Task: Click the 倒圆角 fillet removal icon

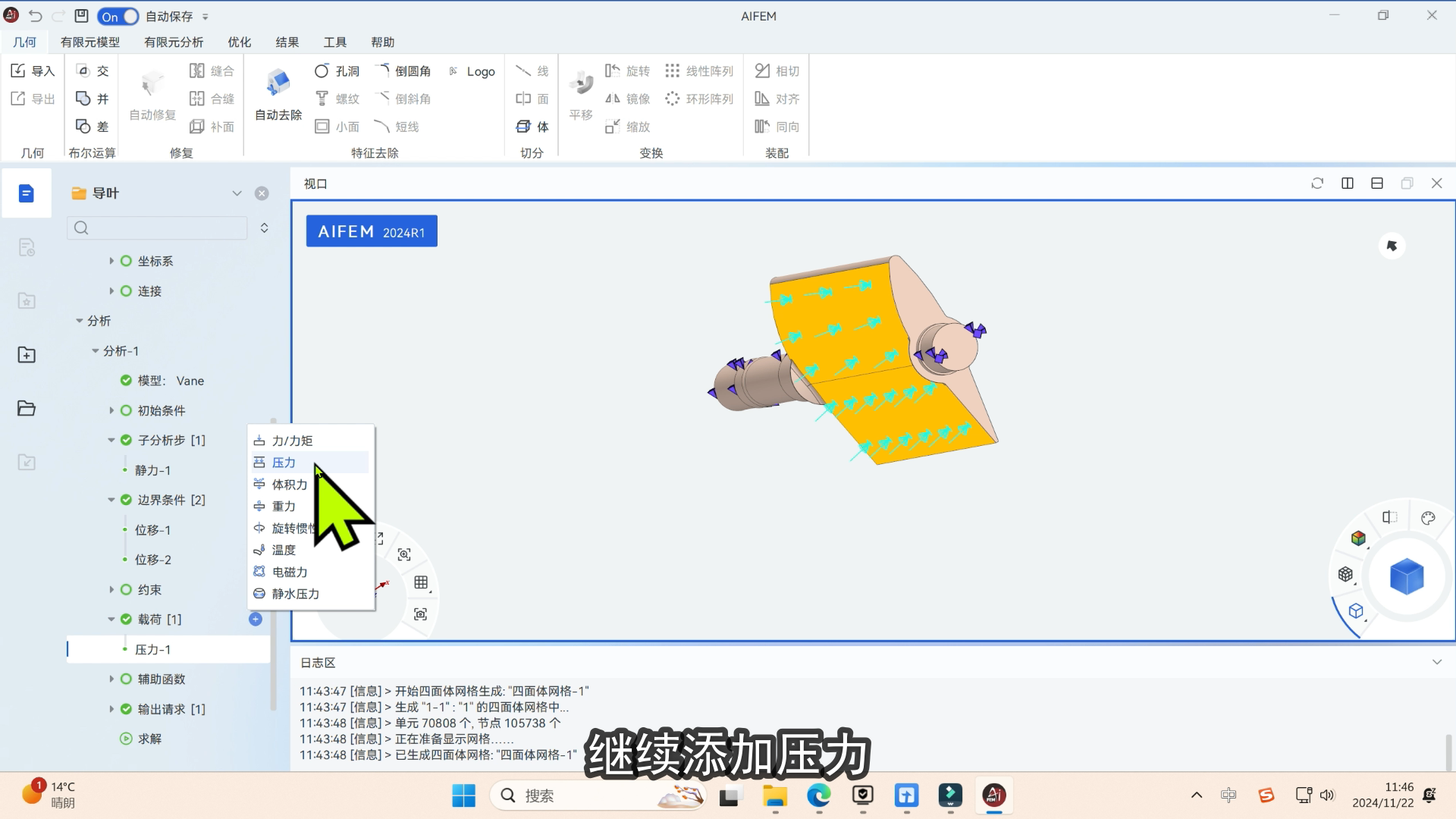Action: [383, 71]
